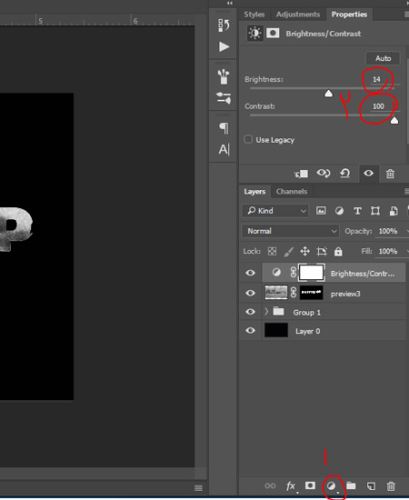Click the Contrast value field
The width and height of the screenshot is (409, 500).
tap(378, 106)
